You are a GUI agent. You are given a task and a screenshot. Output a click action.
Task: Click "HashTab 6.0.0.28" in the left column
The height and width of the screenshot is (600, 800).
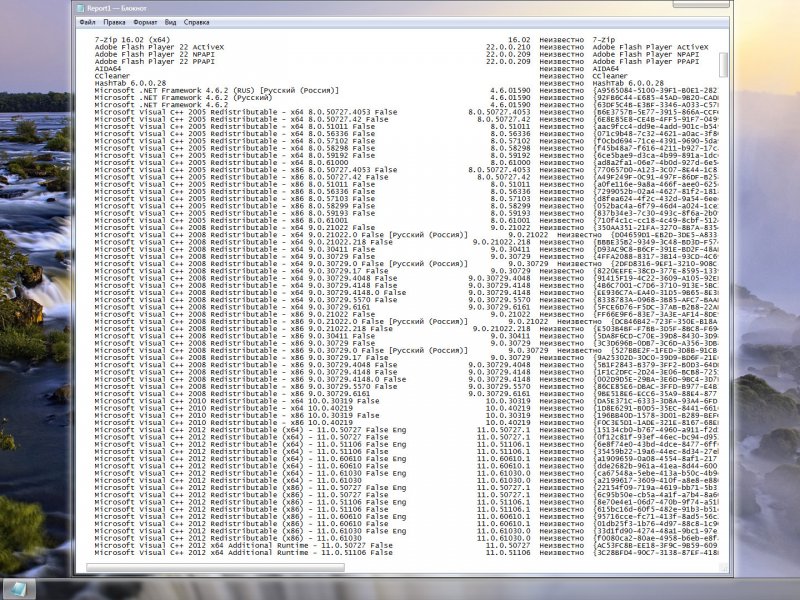coord(130,83)
